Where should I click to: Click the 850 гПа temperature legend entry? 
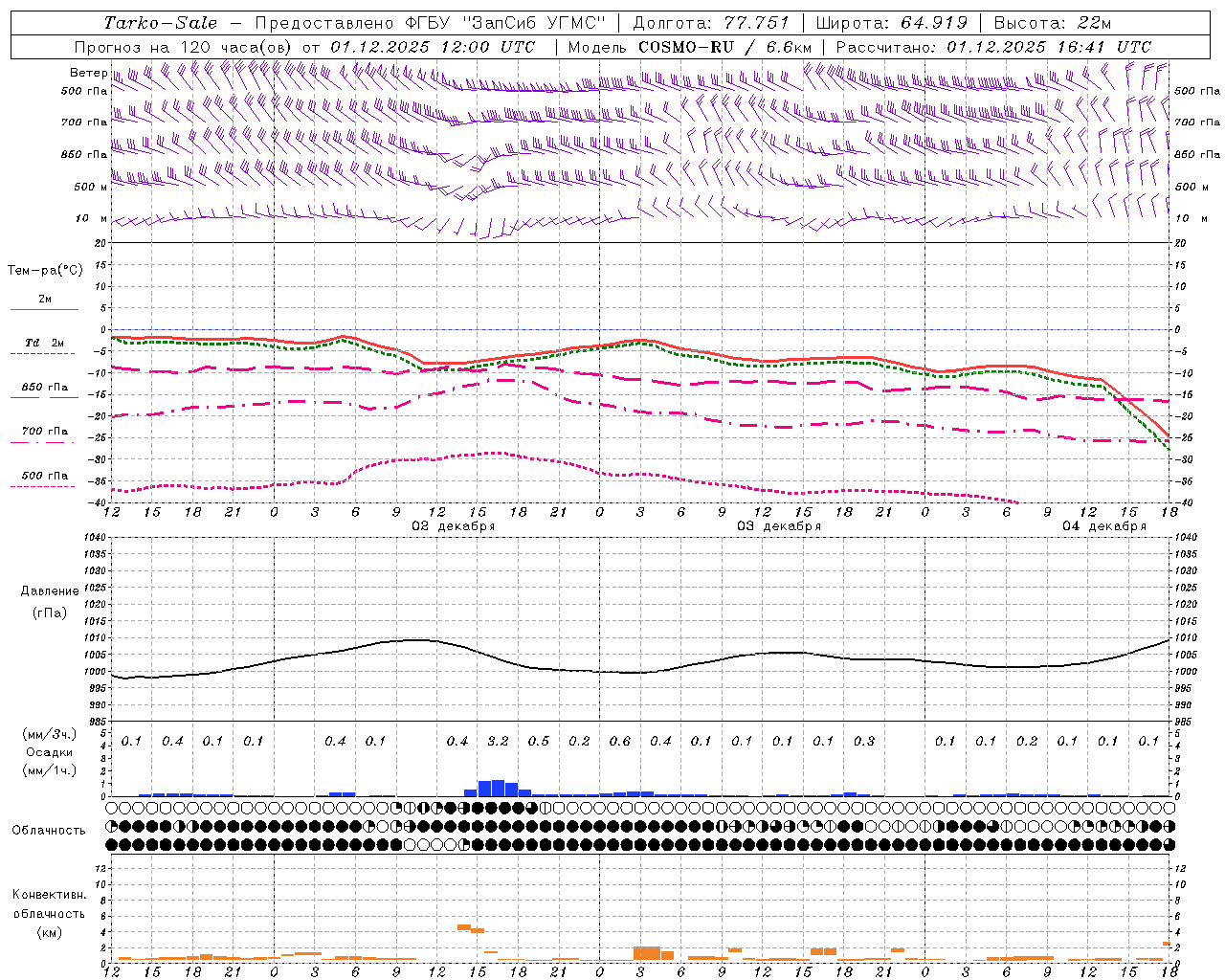pos(44,388)
